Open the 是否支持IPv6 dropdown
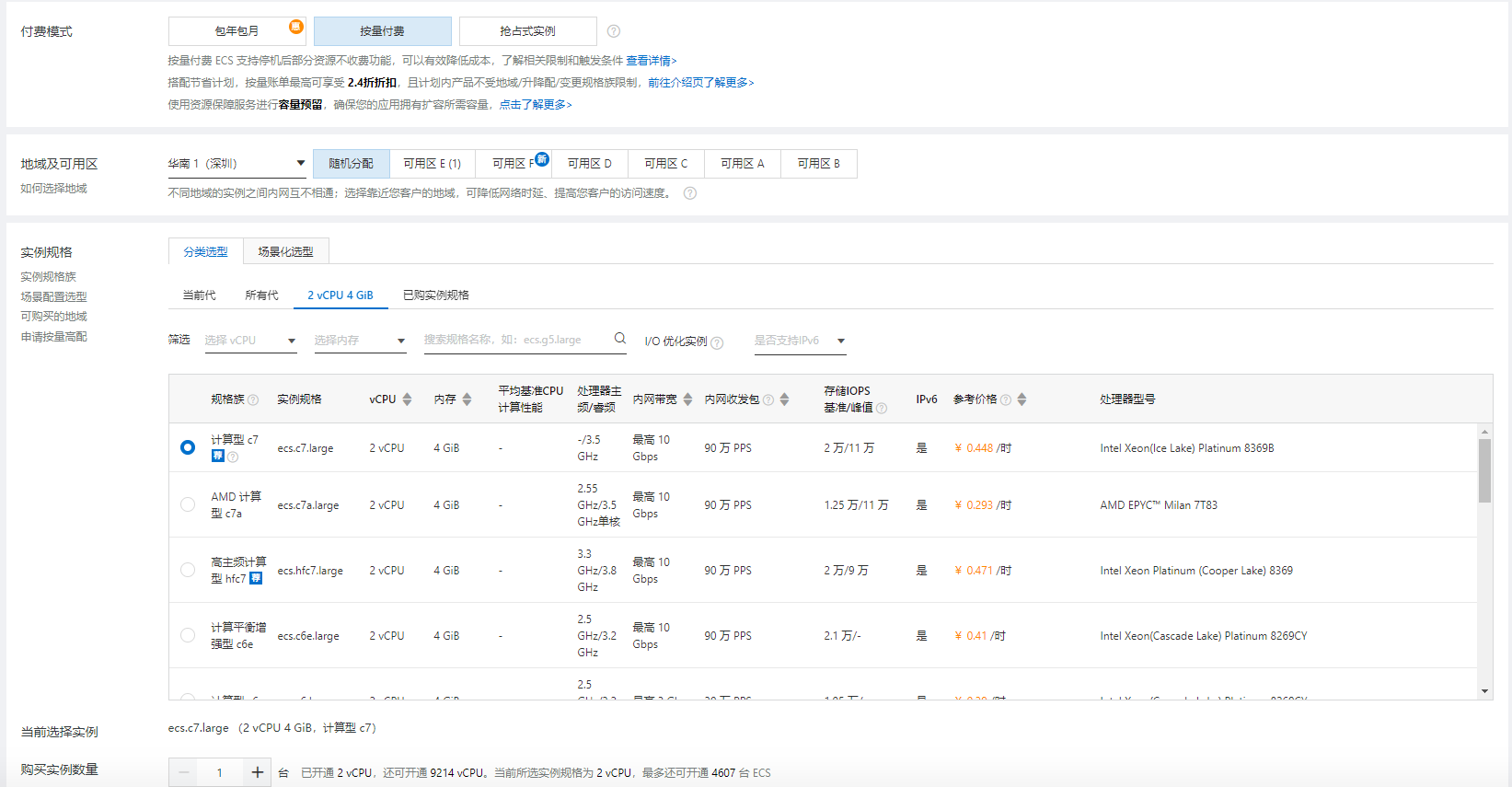The image size is (1512, 787). [x=799, y=341]
